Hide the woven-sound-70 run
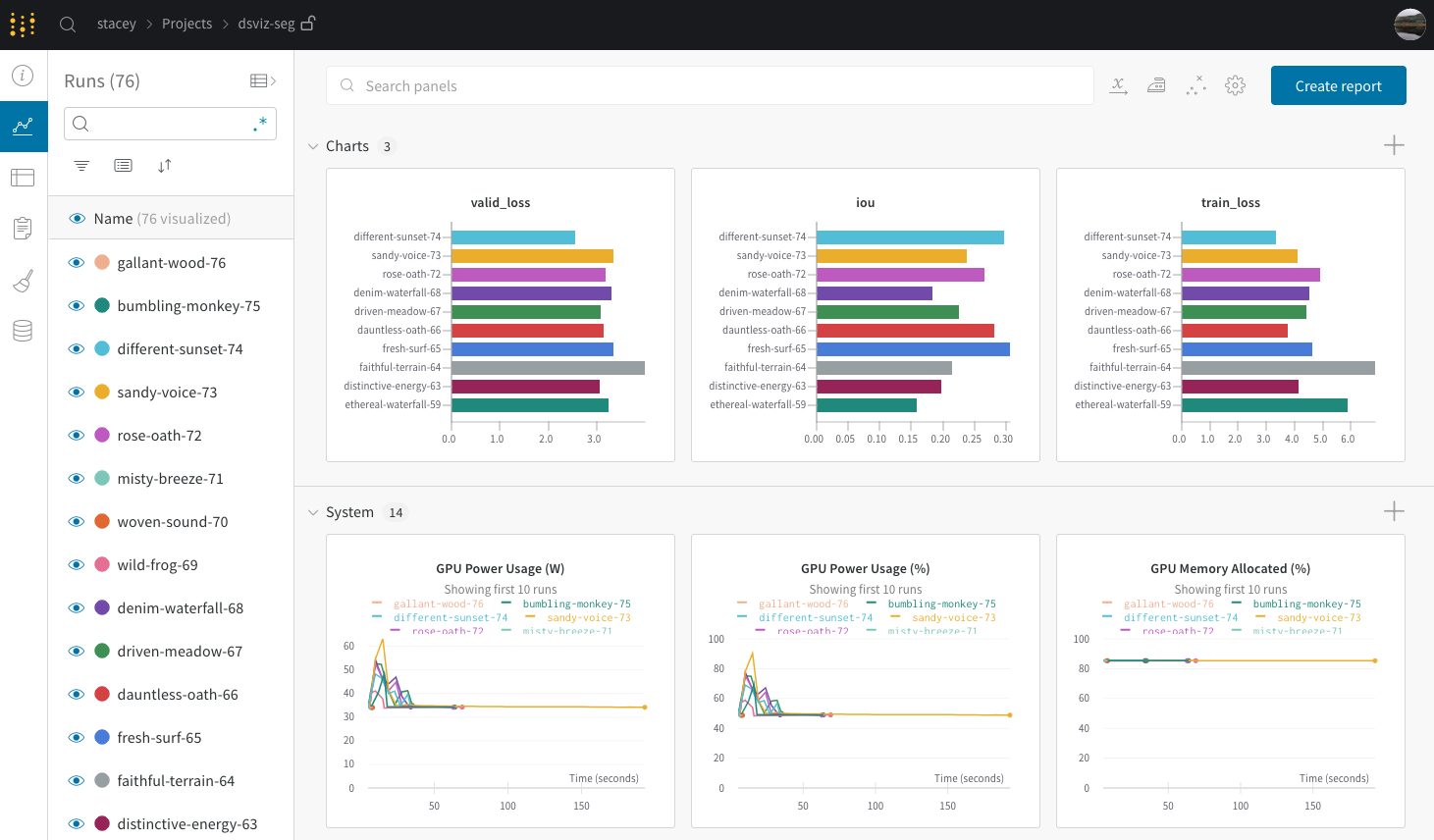Screen dimensions: 1434x840 (77, 522)
